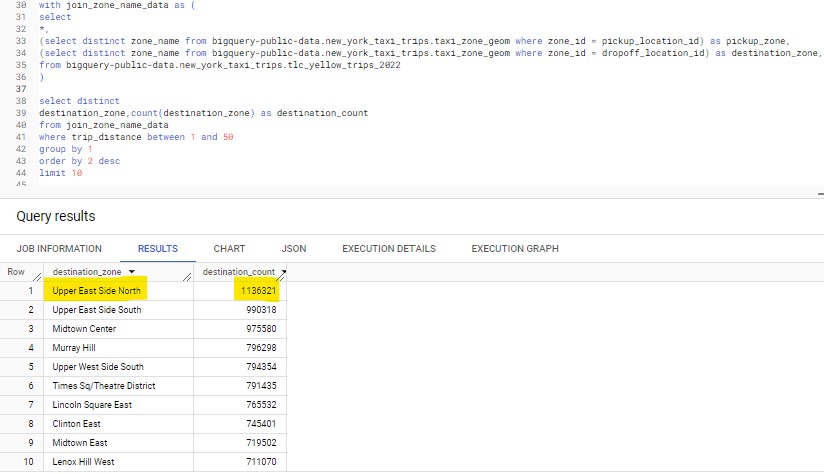Click the destination_count column header

(x=239, y=272)
